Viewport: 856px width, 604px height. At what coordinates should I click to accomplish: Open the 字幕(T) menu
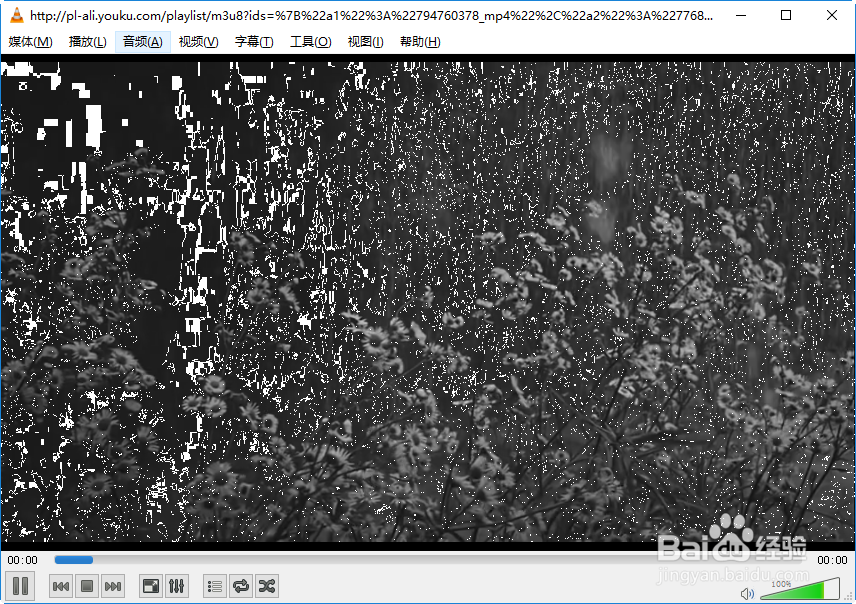click(x=254, y=42)
